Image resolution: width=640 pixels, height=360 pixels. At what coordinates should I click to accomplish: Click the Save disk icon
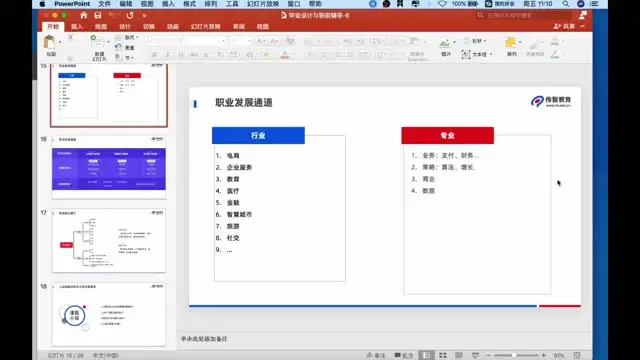(x=98, y=16)
